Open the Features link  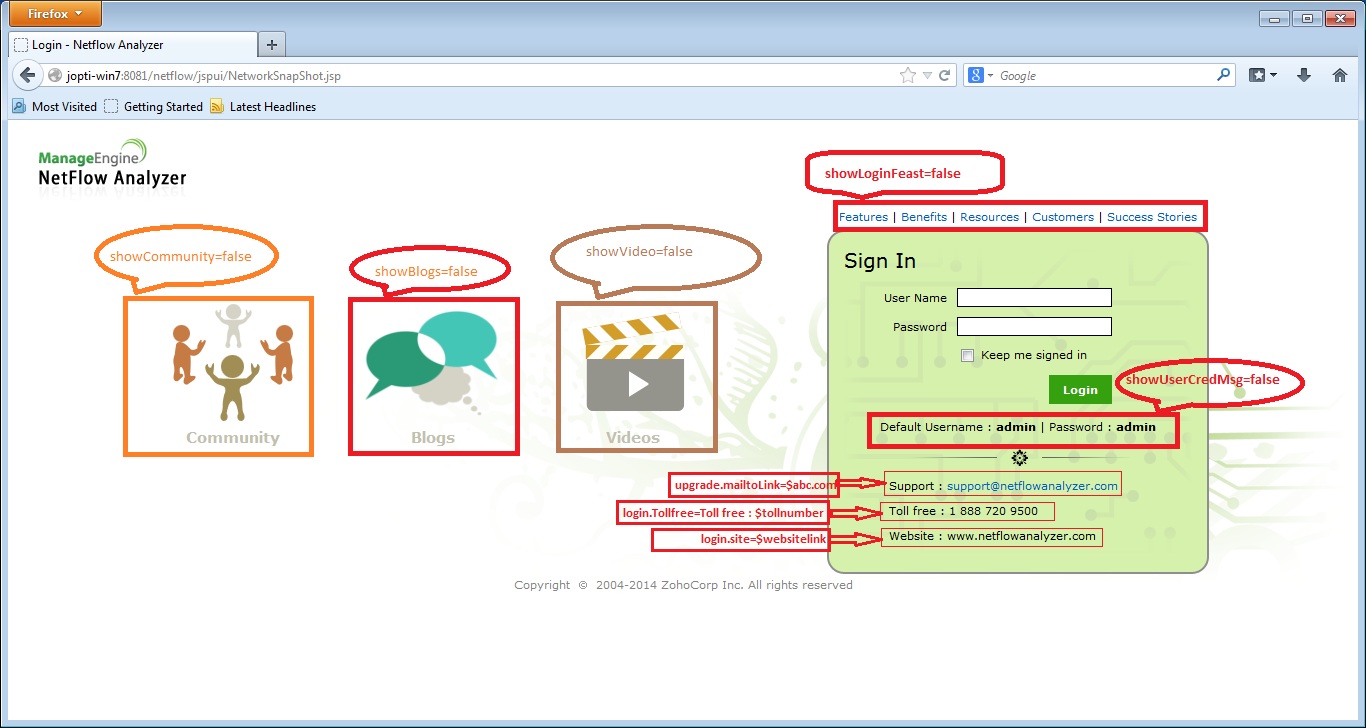(x=863, y=217)
